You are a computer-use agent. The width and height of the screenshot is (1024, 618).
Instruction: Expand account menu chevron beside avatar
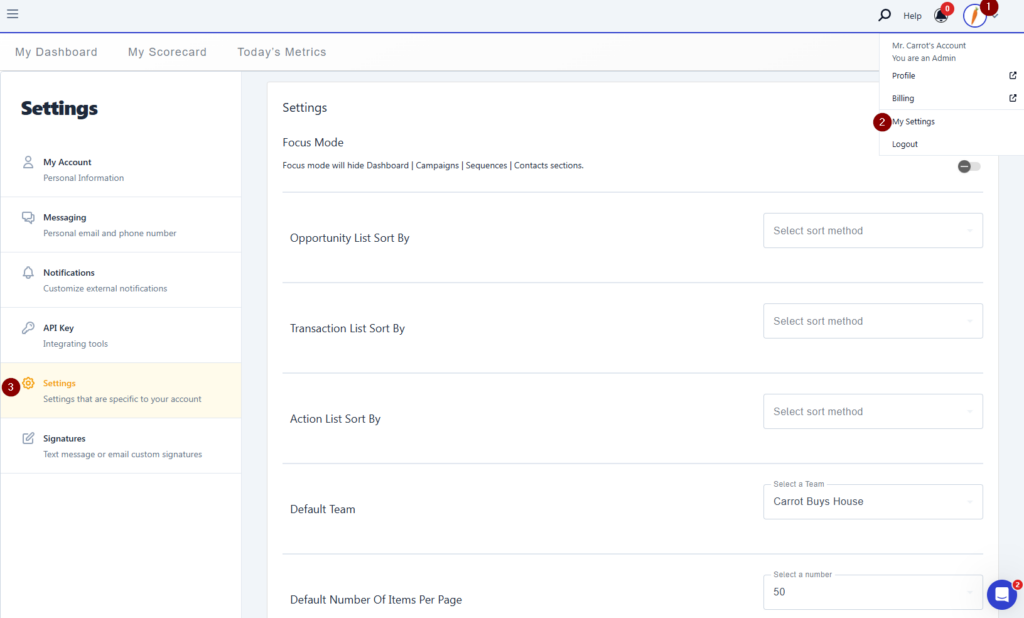(995, 16)
